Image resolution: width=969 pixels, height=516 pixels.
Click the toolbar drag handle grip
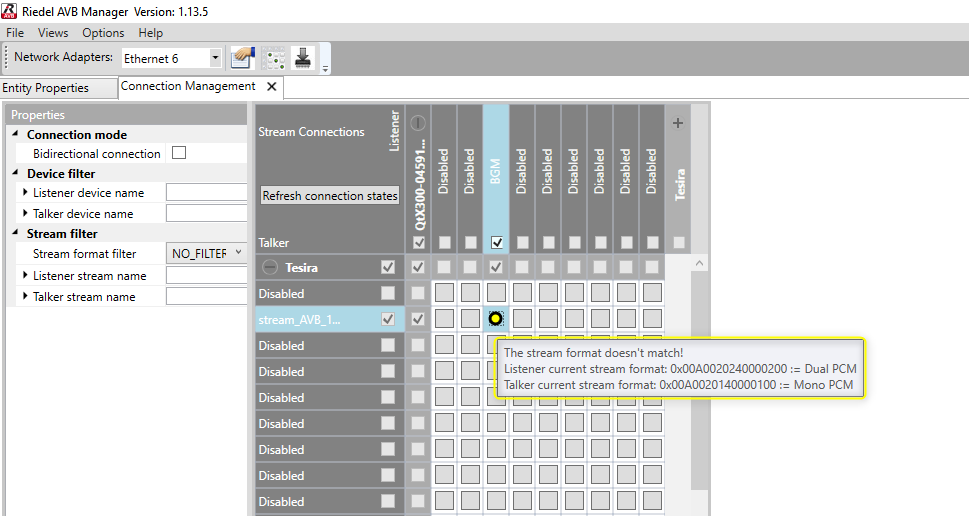[7, 57]
